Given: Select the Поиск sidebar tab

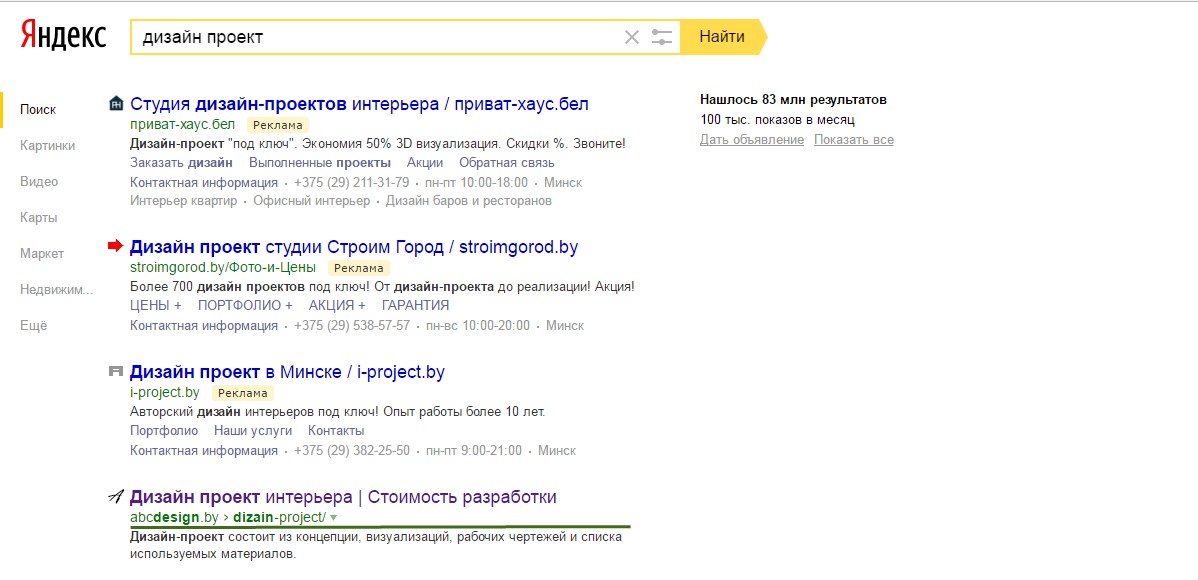Looking at the screenshot, I should (x=37, y=109).
